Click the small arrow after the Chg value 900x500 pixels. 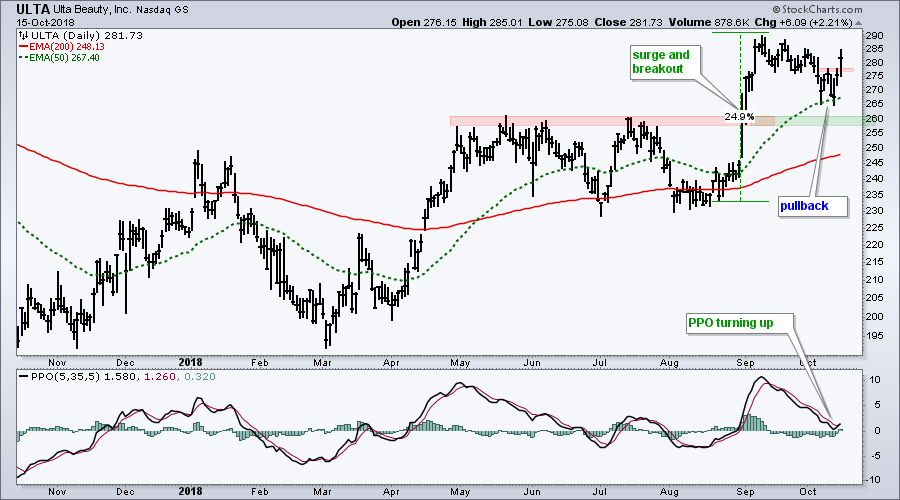(x=859, y=24)
